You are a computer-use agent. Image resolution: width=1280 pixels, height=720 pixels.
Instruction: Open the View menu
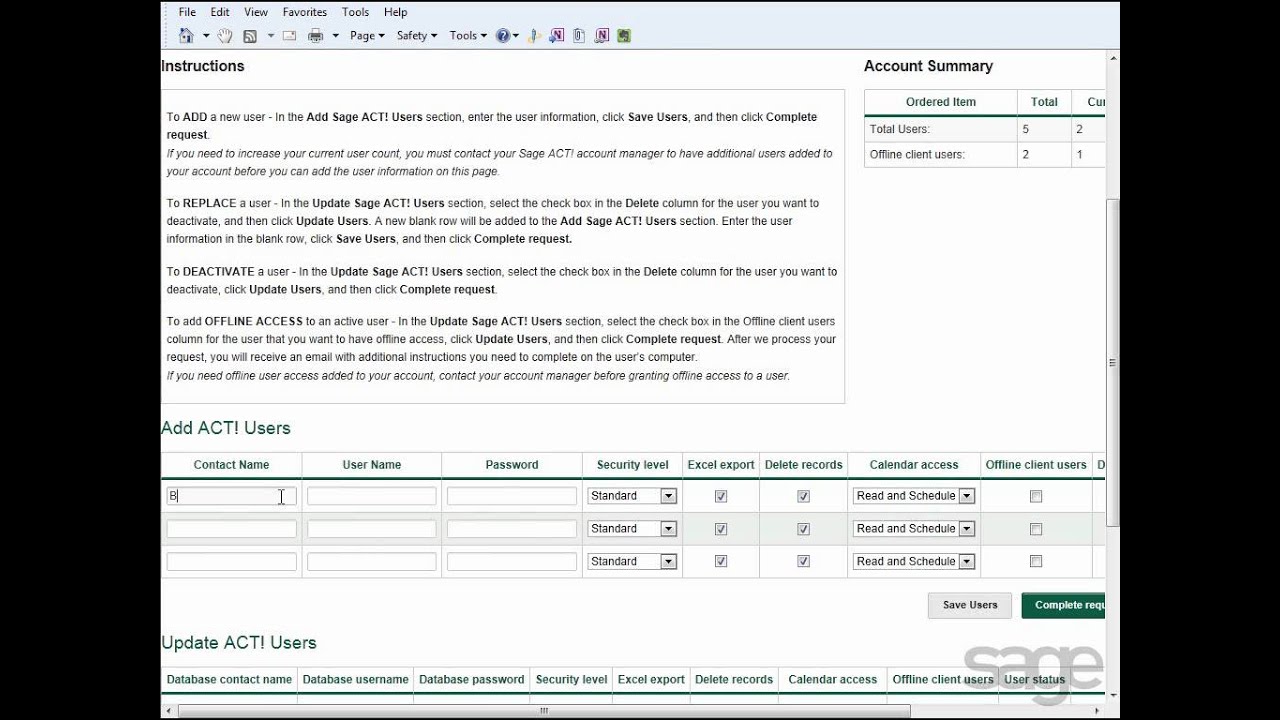(x=256, y=12)
